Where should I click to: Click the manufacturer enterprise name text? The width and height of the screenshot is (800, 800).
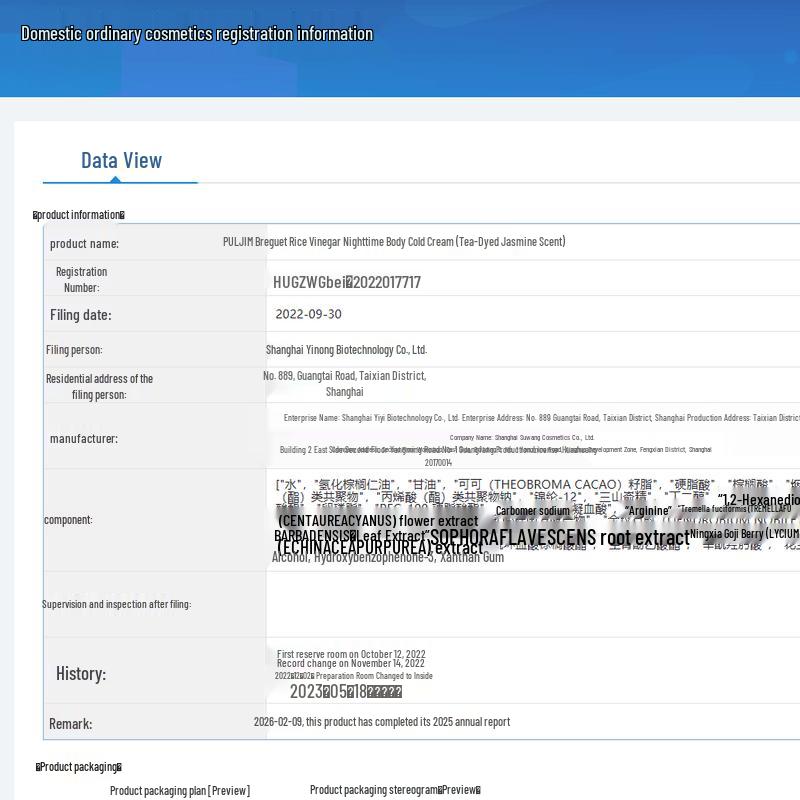[x=540, y=418]
